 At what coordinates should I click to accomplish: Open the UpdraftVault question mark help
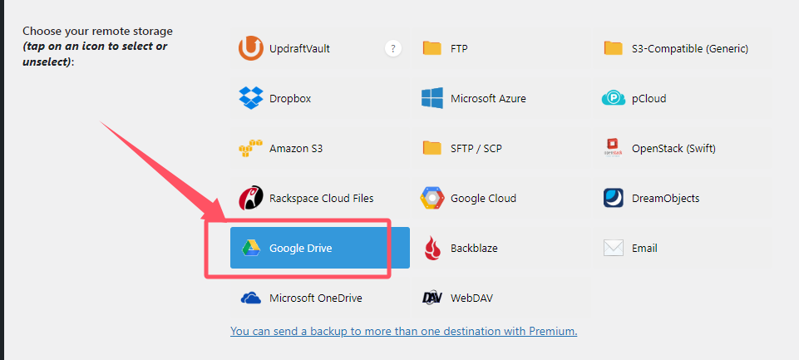click(x=393, y=49)
